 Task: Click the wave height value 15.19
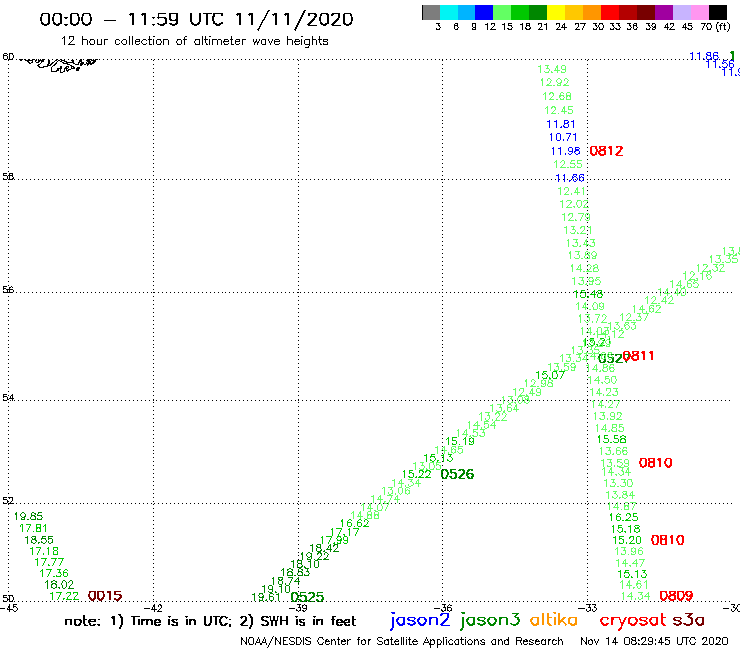coord(460,441)
